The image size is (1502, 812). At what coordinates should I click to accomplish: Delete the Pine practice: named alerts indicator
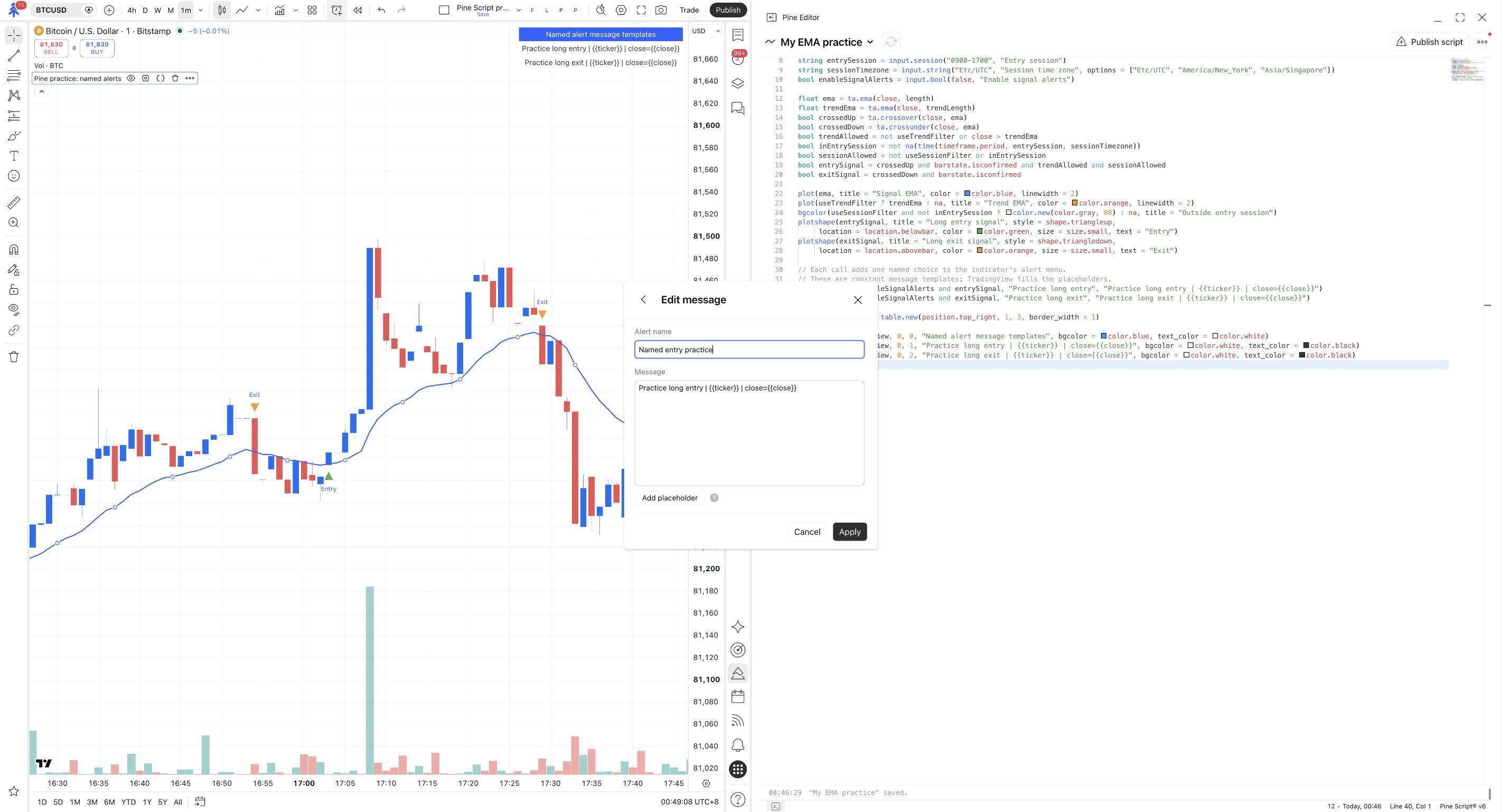pyautogui.click(x=175, y=78)
